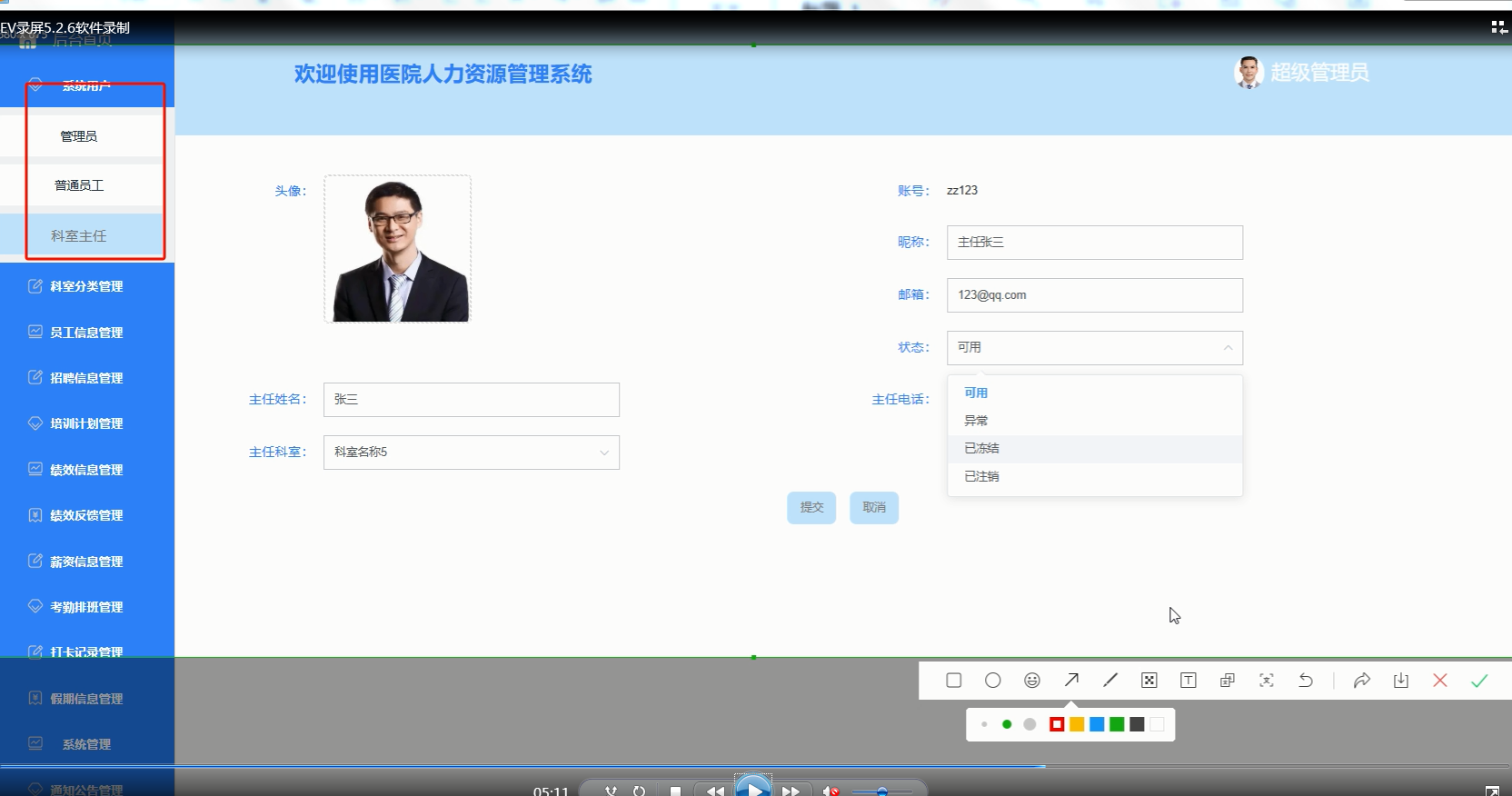Screen dimensions: 1512x796
Task: Adjust the player volume slider
Action: (881, 791)
